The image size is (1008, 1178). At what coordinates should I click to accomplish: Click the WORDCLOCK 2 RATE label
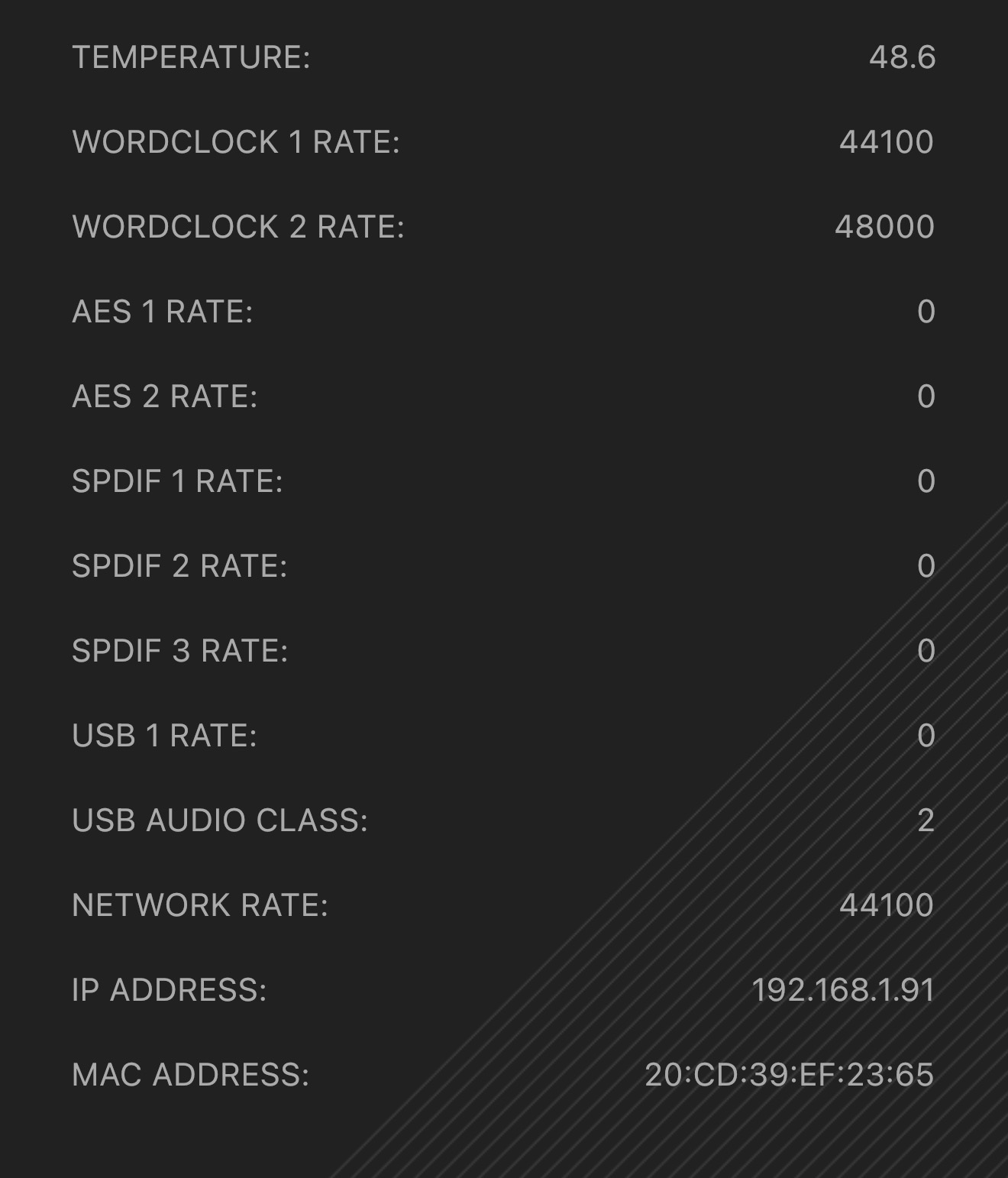(237, 228)
